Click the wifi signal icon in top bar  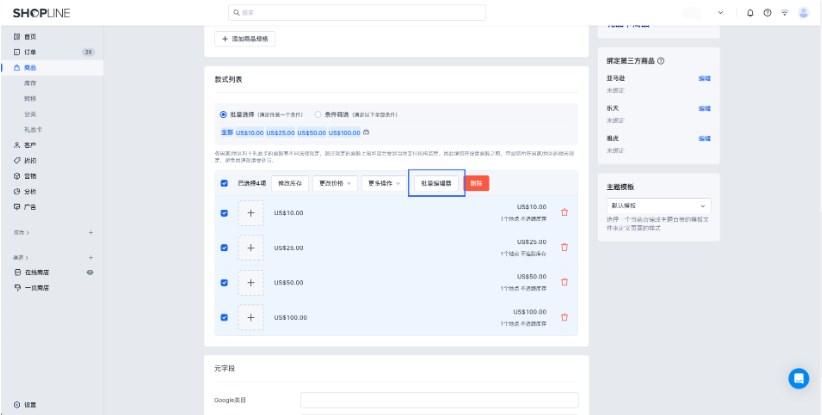coord(784,13)
